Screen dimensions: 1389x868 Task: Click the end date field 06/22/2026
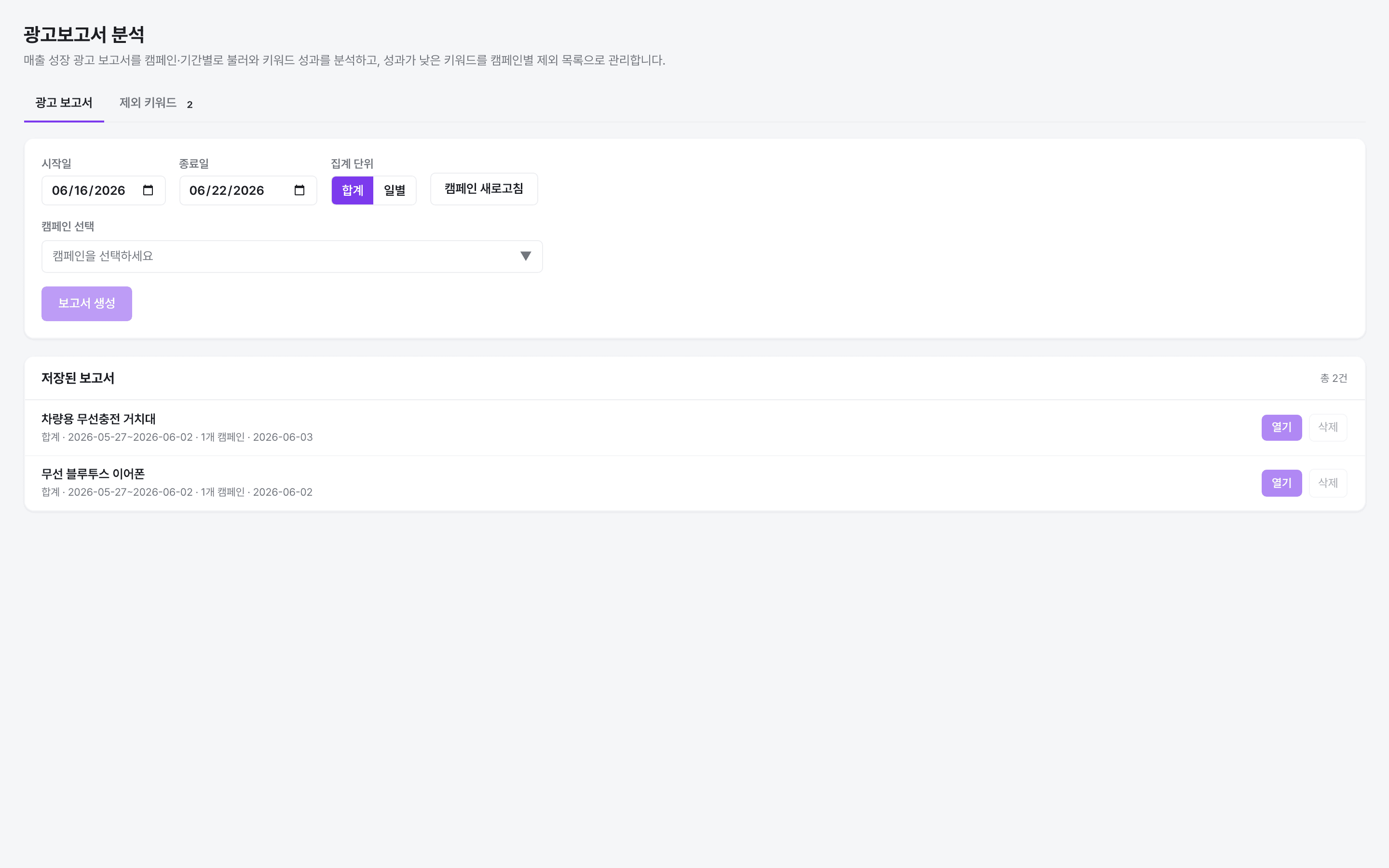tap(248, 190)
